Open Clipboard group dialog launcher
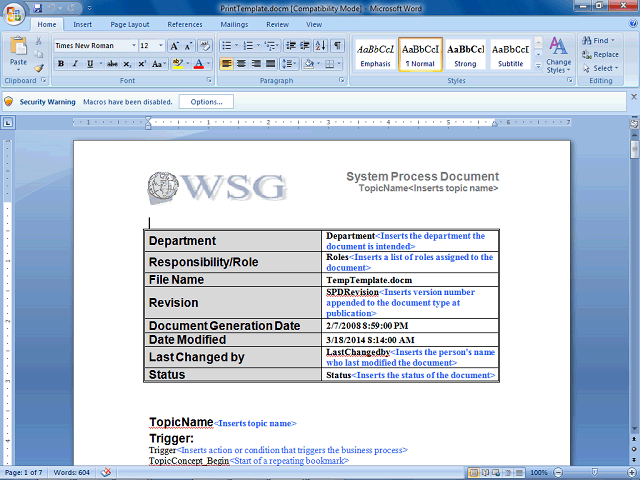Image resolution: width=640 pixels, height=480 pixels. (x=44, y=80)
